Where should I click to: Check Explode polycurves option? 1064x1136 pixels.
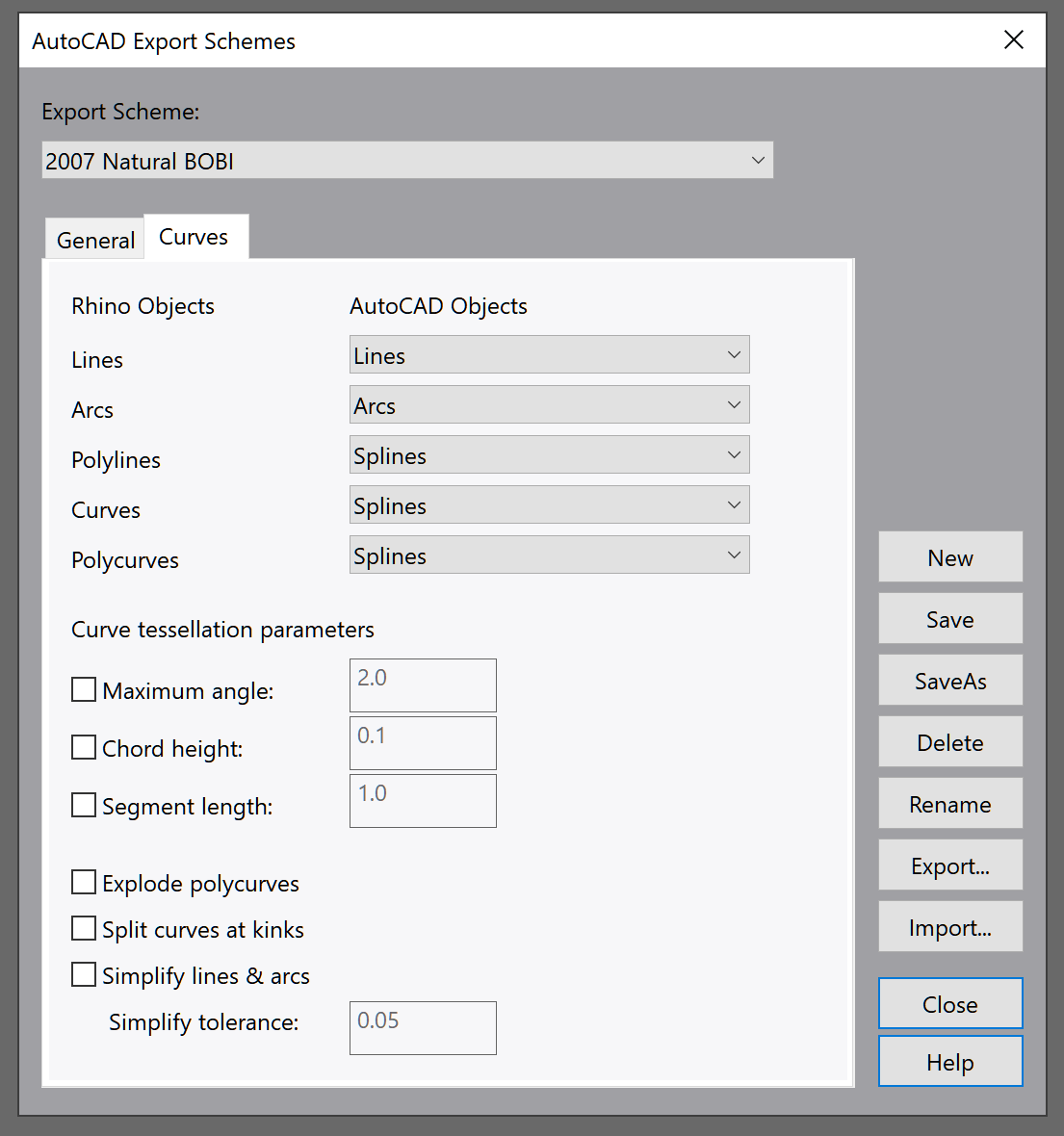pyautogui.click(x=84, y=883)
